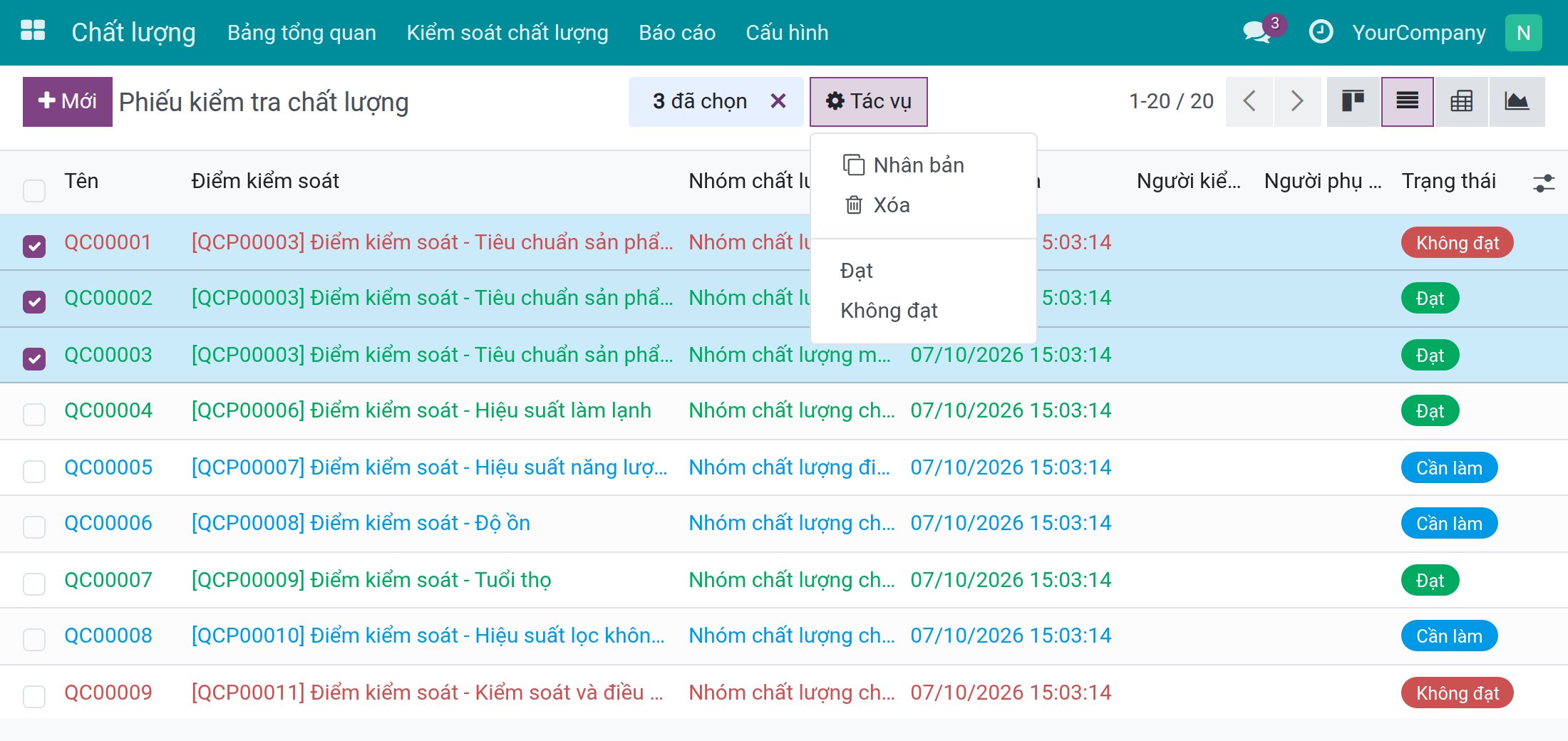
Task: Open the activities clock icon
Action: (x=1321, y=32)
